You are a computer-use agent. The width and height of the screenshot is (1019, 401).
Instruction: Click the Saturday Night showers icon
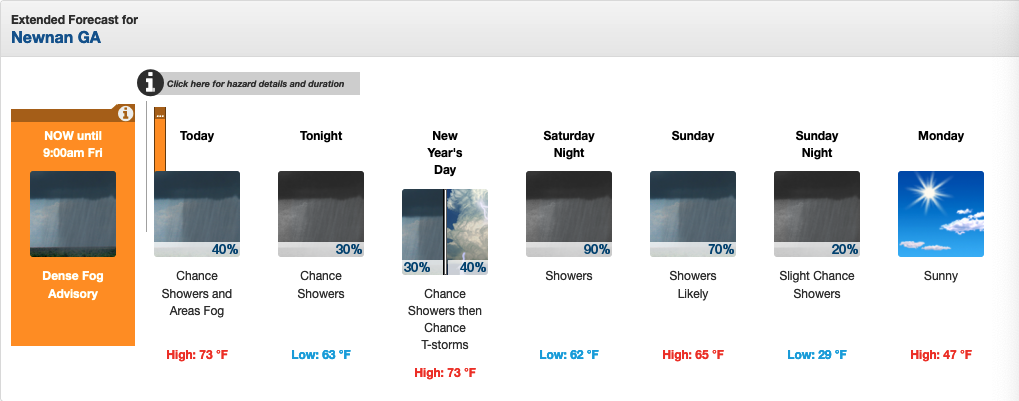(569, 214)
